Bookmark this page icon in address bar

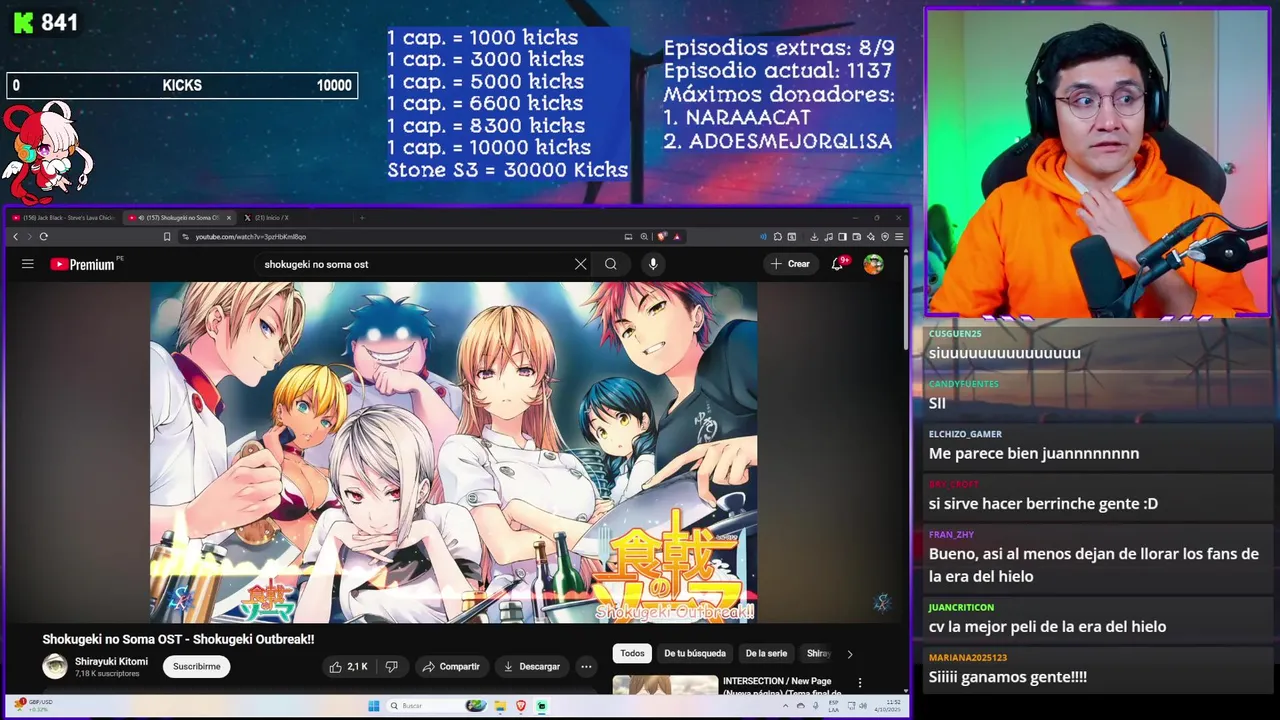[x=167, y=237]
